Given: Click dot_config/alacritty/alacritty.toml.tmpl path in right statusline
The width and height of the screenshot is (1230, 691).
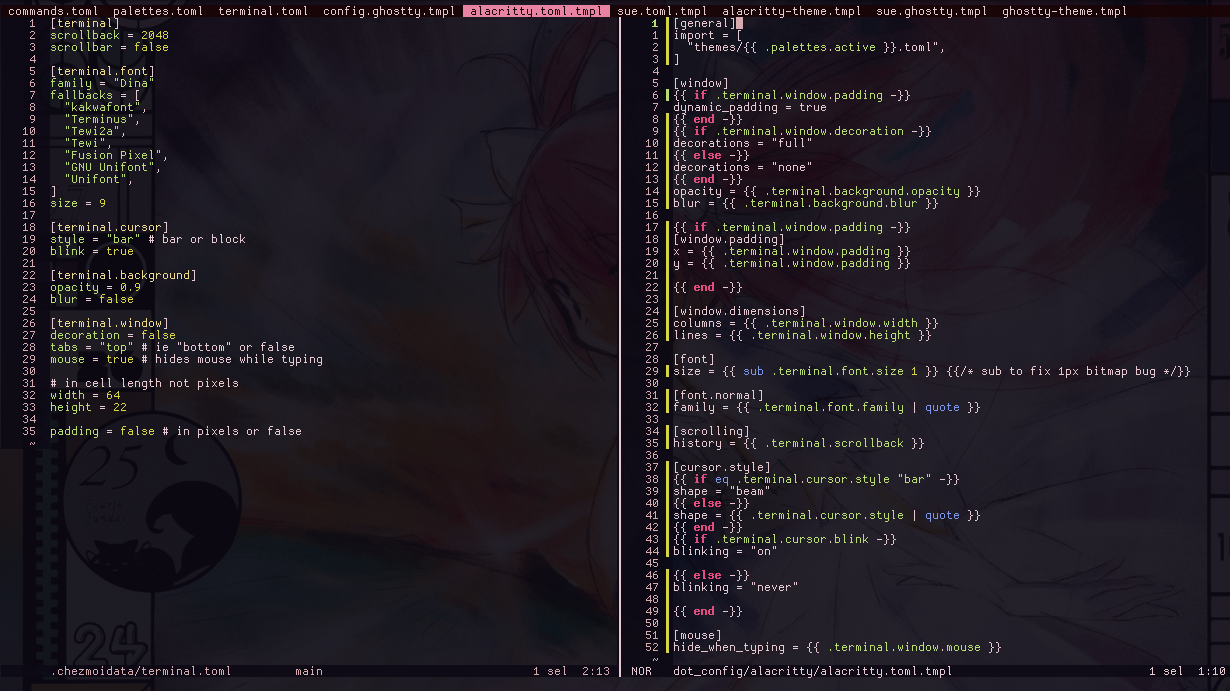Looking at the screenshot, I should (x=813, y=671).
